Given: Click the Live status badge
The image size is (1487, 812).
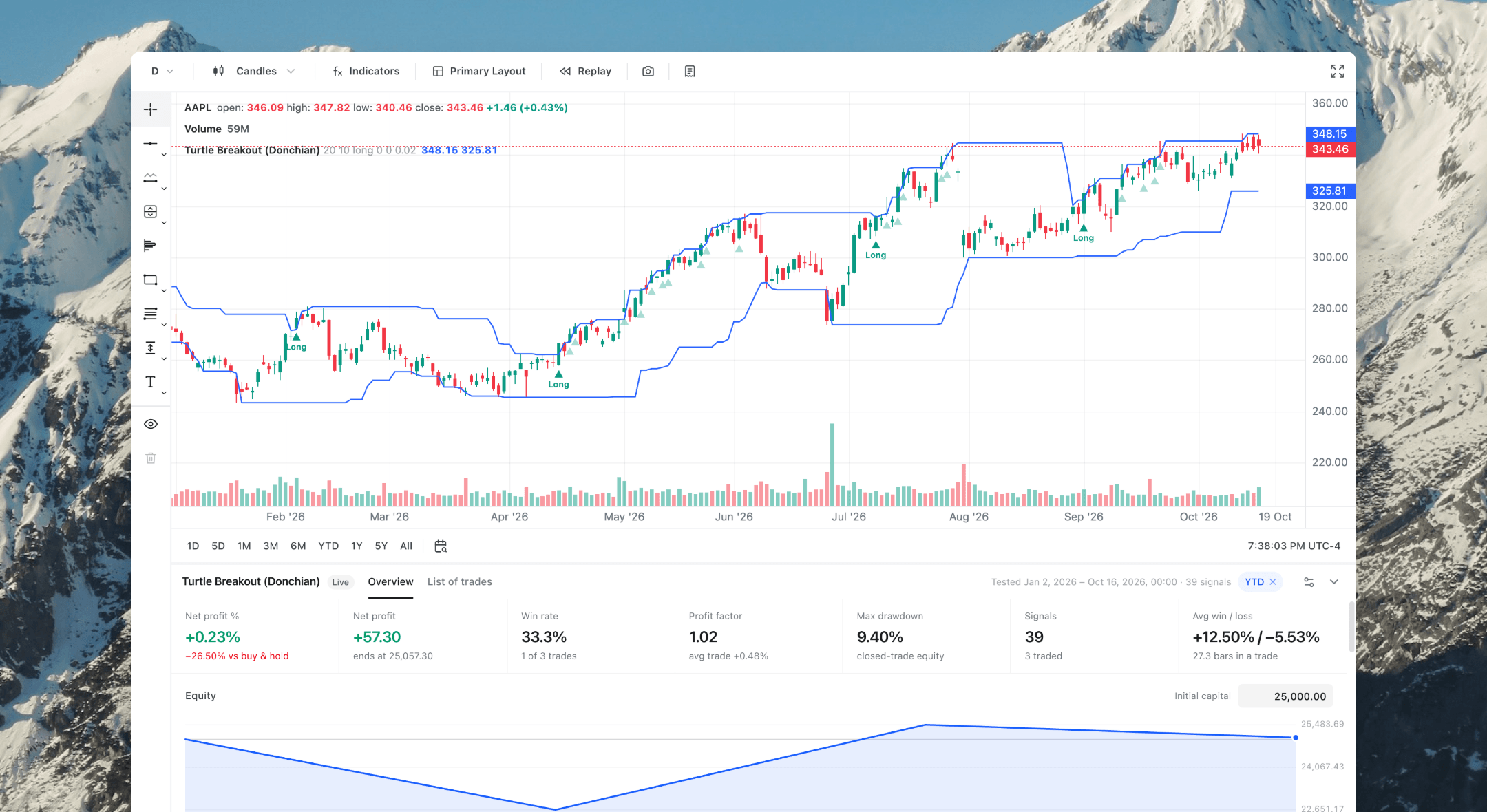Looking at the screenshot, I should [x=340, y=582].
